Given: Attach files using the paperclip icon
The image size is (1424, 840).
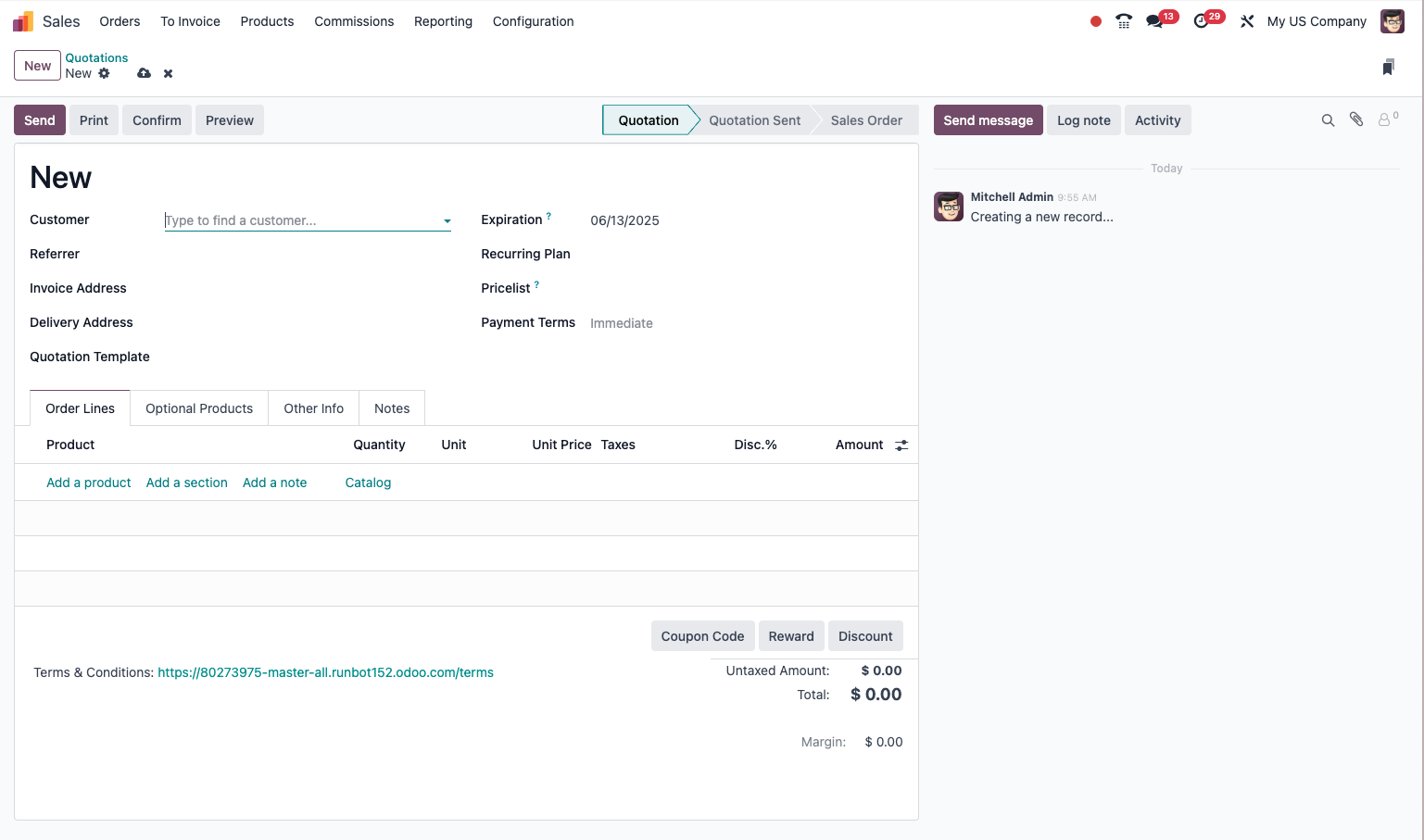Looking at the screenshot, I should [1356, 119].
